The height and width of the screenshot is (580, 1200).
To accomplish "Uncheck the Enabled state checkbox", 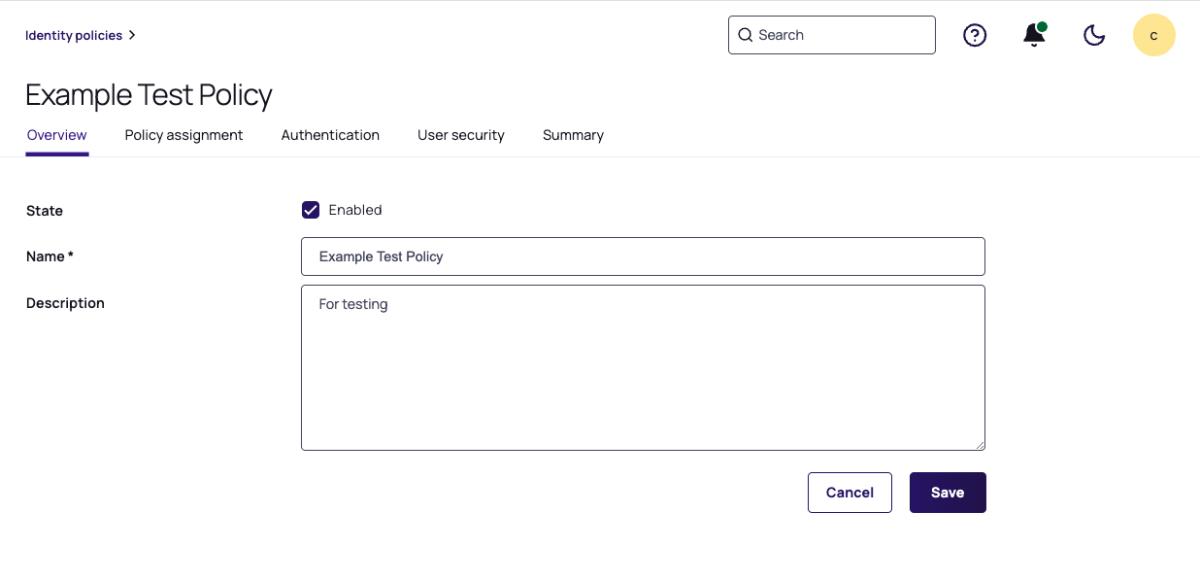I will (x=310, y=210).
